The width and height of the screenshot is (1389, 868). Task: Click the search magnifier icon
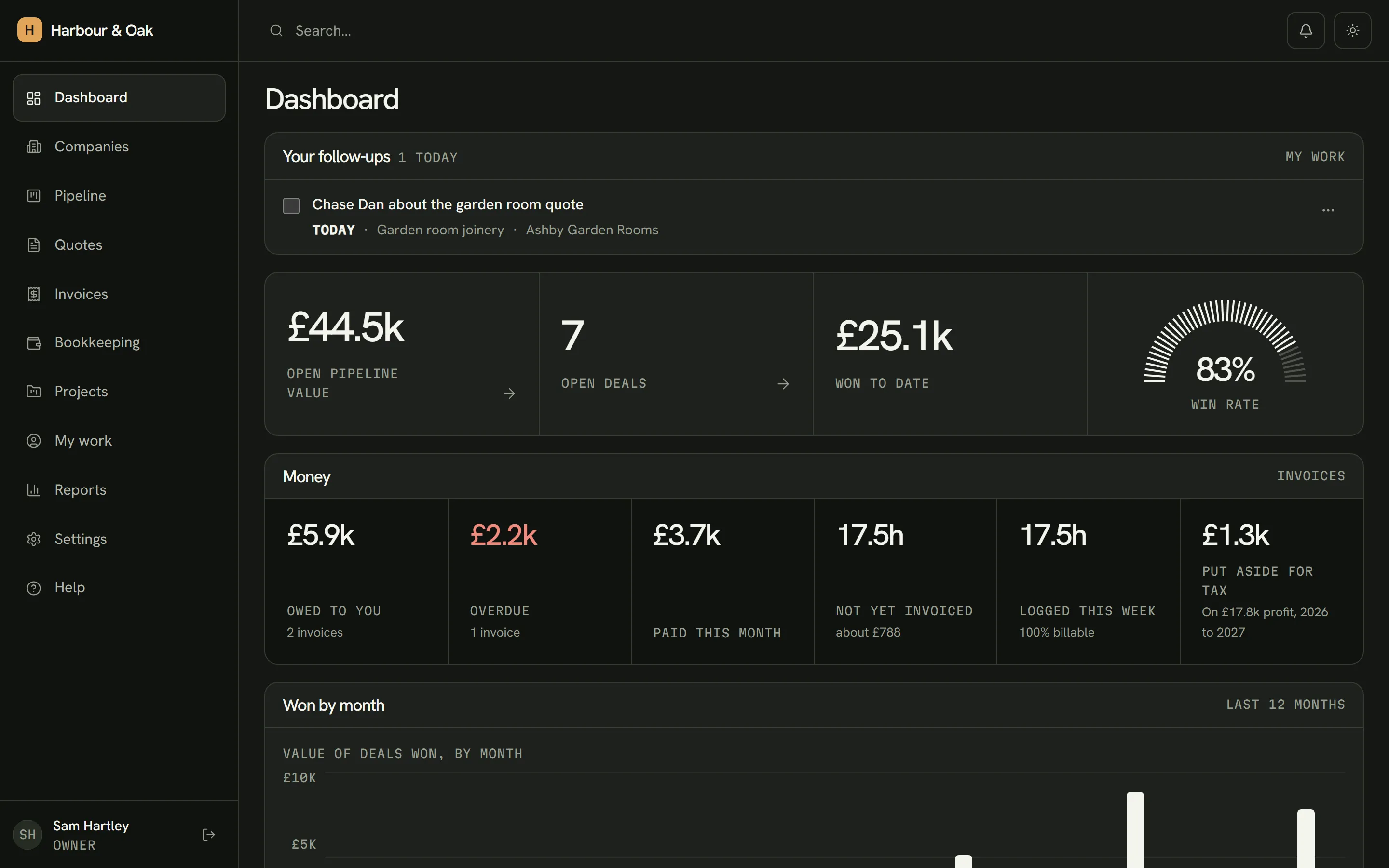[276, 30]
